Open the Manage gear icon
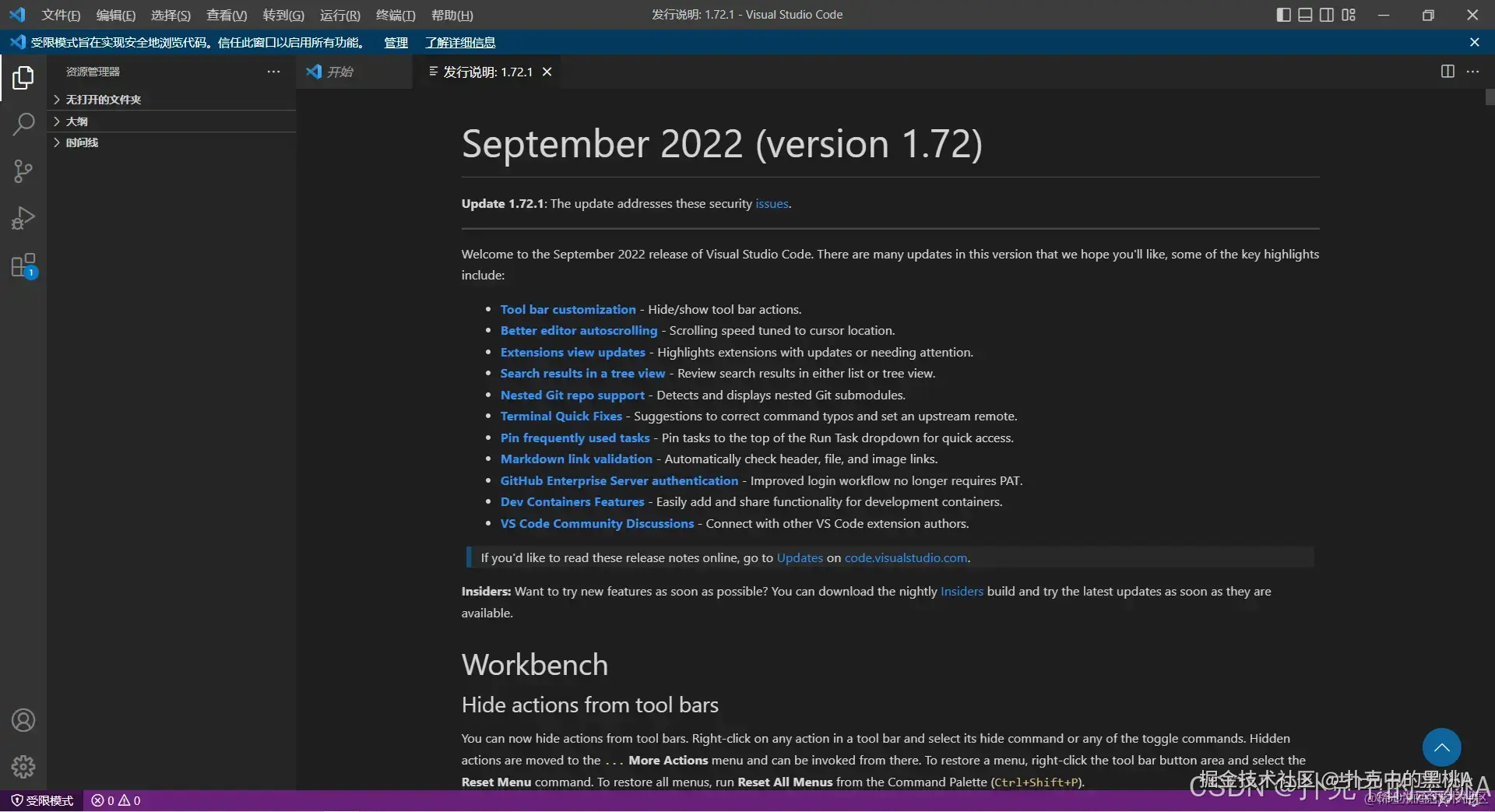 point(23,767)
